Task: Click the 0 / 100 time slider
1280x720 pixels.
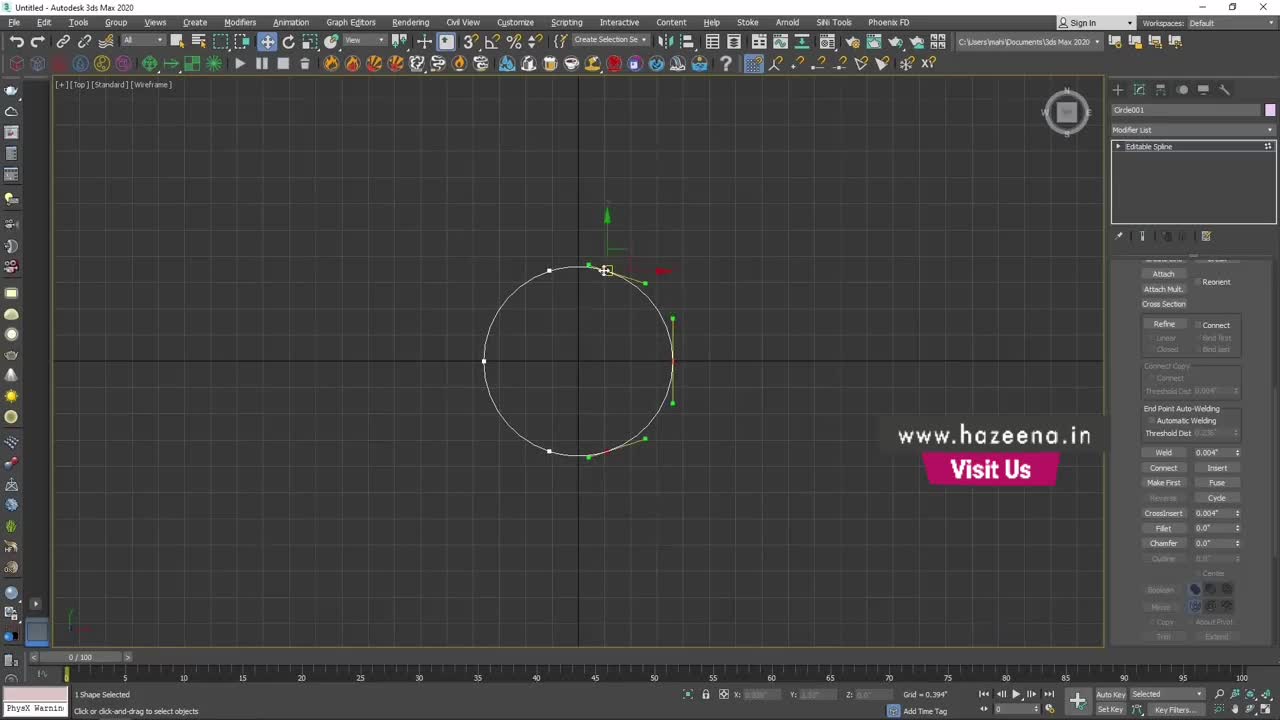Action: 79,657
